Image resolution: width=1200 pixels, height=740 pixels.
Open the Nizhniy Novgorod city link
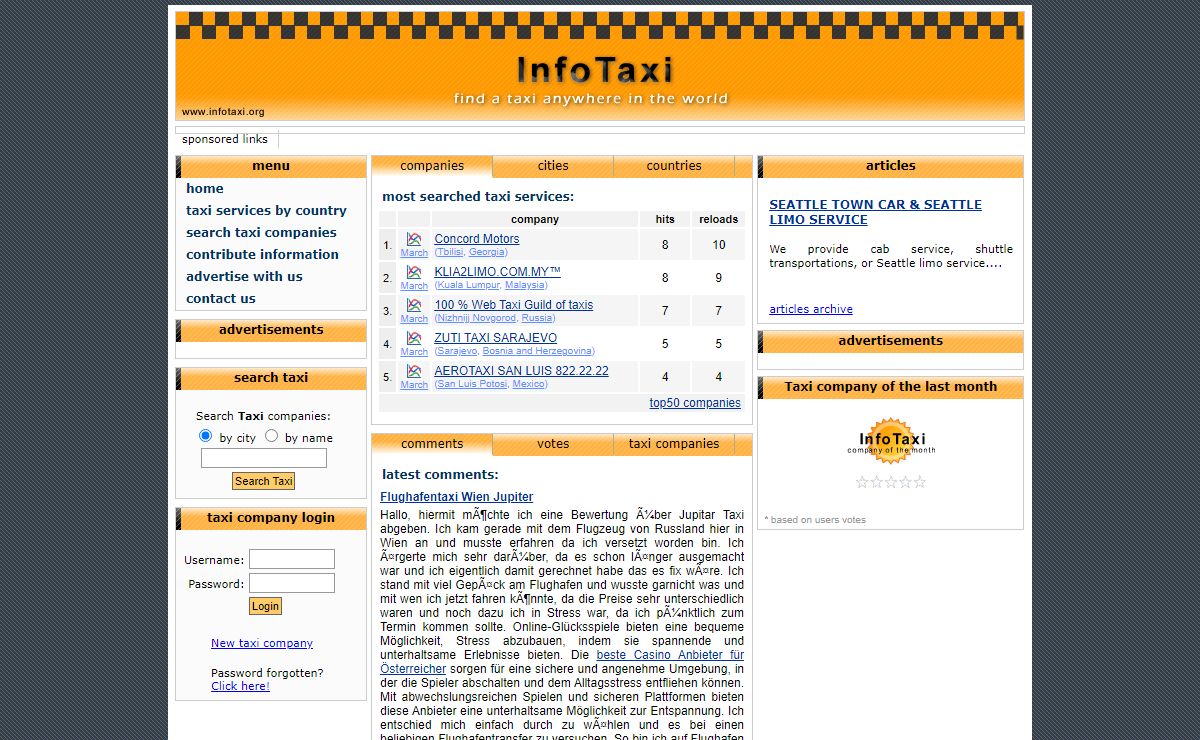(x=476, y=318)
